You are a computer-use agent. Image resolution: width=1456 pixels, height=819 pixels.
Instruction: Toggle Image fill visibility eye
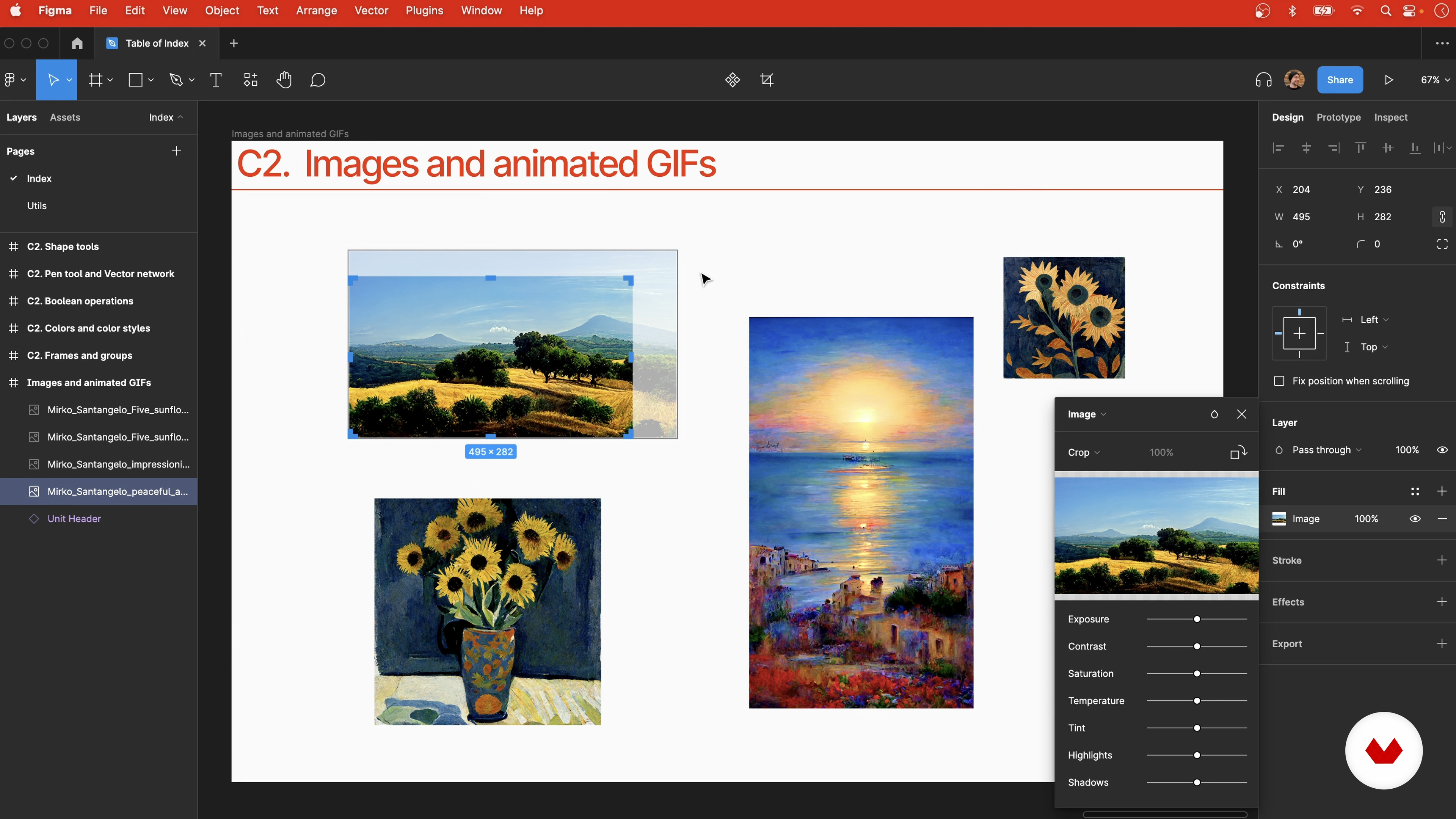pos(1415,519)
